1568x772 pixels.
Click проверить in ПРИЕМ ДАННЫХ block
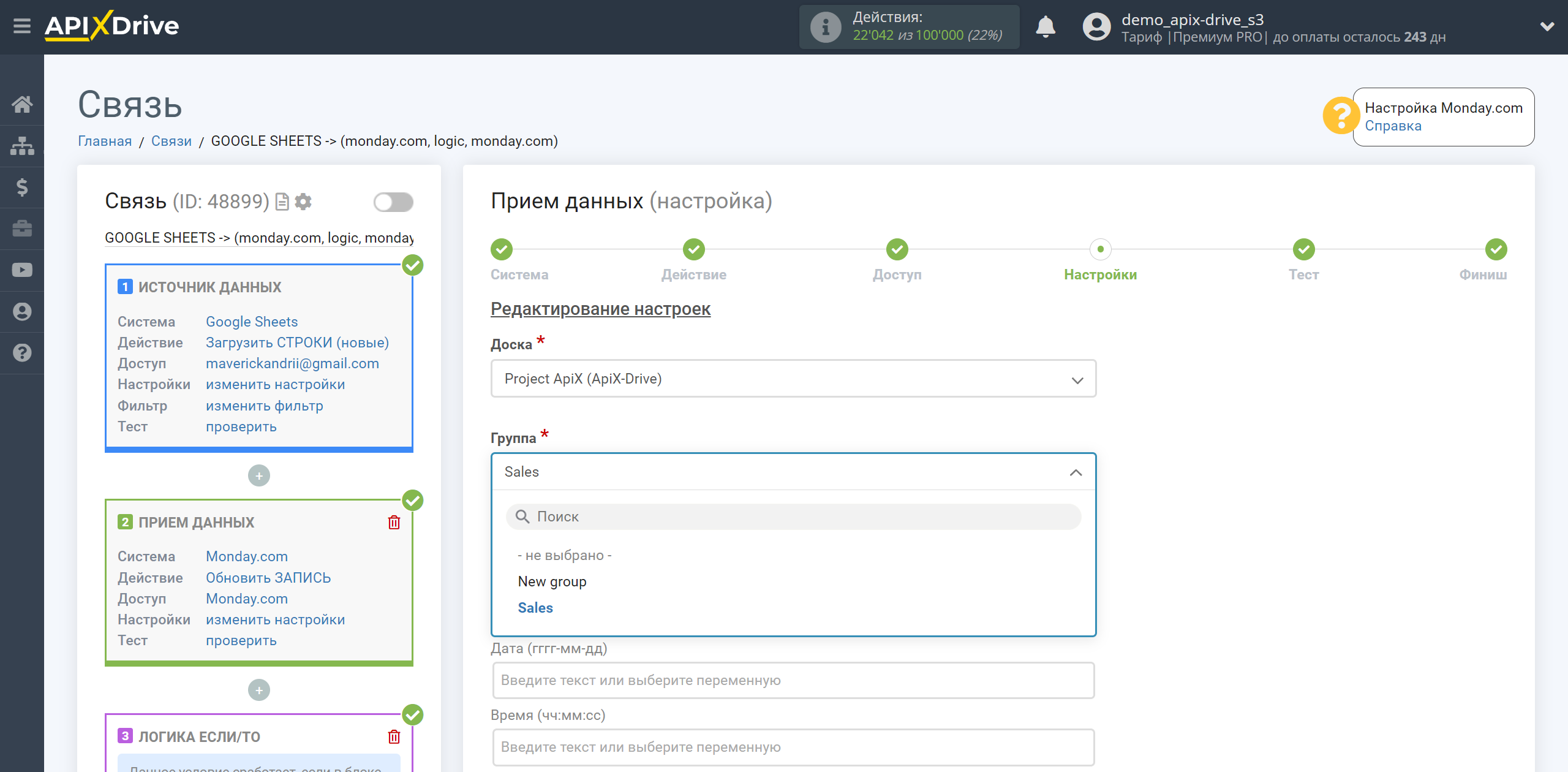tap(241, 640)
